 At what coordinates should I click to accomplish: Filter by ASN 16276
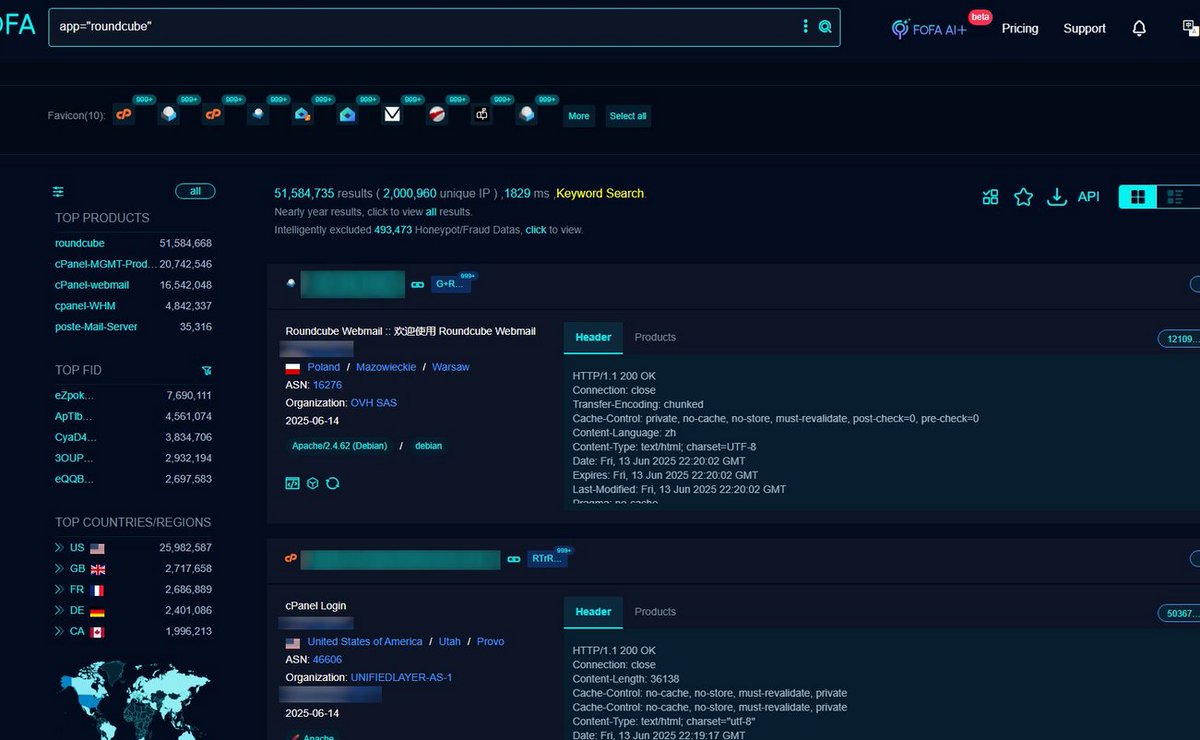click(327, 385)
